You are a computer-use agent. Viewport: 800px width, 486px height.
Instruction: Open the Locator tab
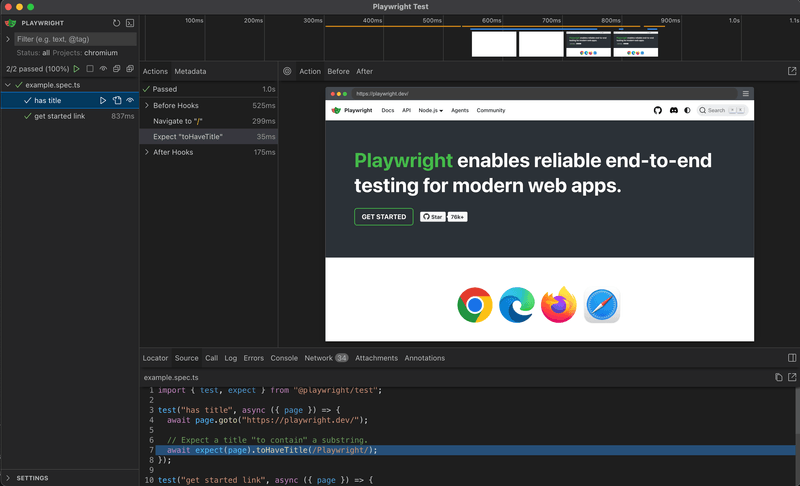(x=155, y=358)
